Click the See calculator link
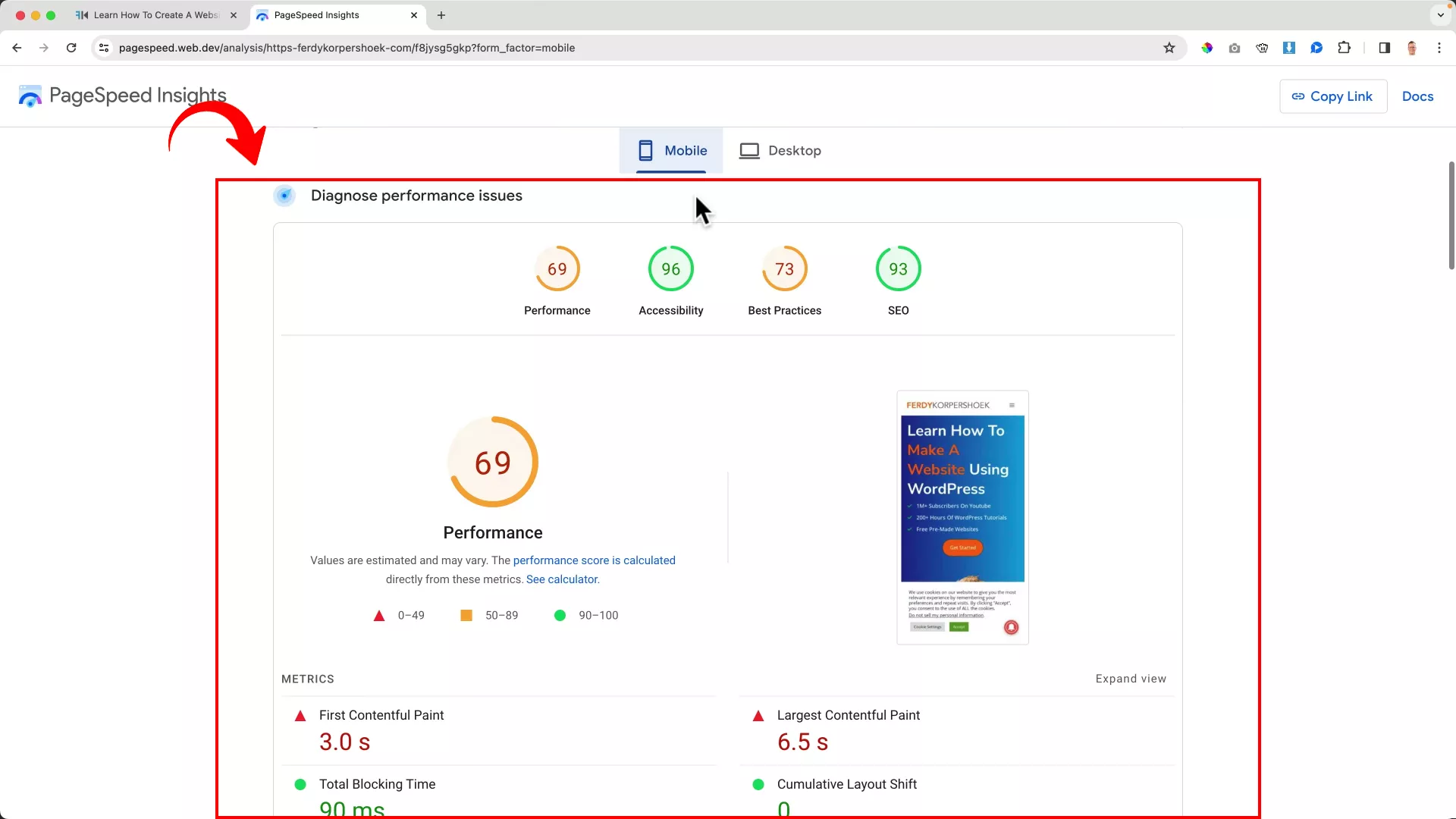1456x819 pixels. coord(561,579)
